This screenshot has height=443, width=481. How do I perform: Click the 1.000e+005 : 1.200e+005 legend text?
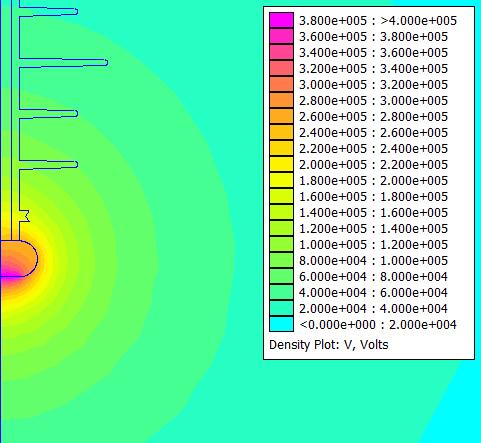pyautogui.click(x=373, y=245)
